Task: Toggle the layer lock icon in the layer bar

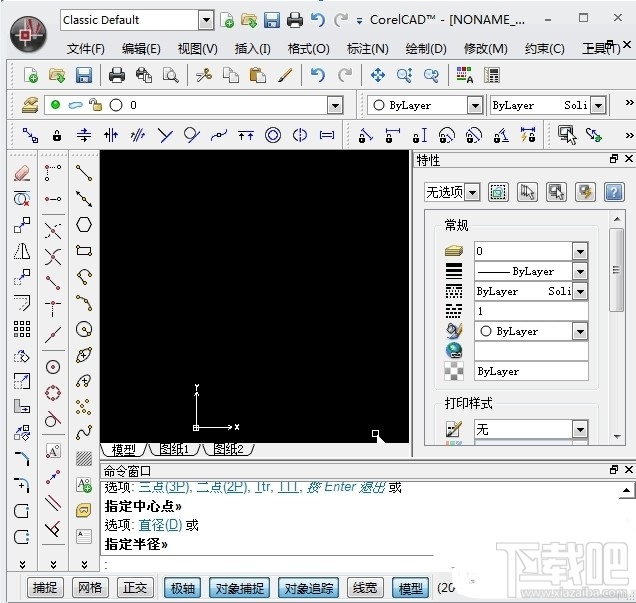Action: (x=95, y=105)
